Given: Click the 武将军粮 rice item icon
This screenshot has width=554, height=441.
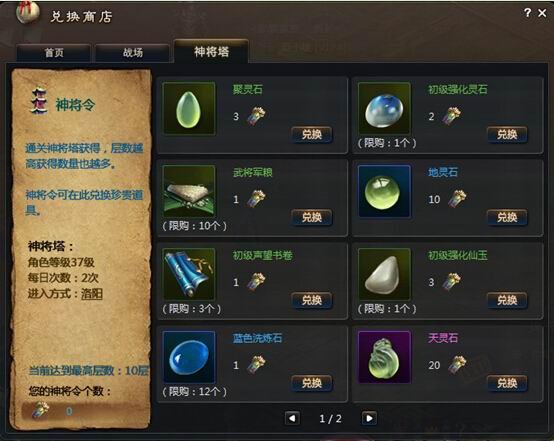Looking at the screenshot, I should tap(189, 191).
